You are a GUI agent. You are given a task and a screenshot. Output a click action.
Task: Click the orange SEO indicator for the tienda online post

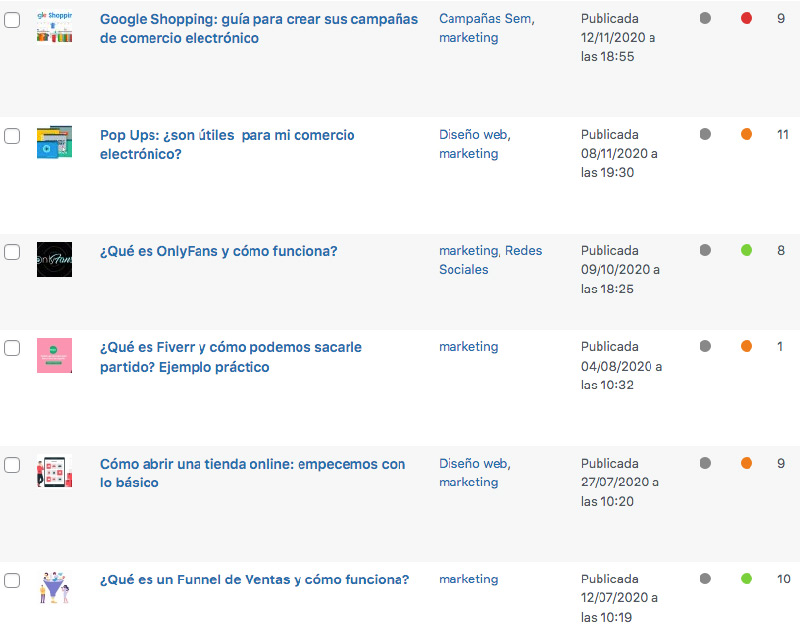click(x=746, y=463)
